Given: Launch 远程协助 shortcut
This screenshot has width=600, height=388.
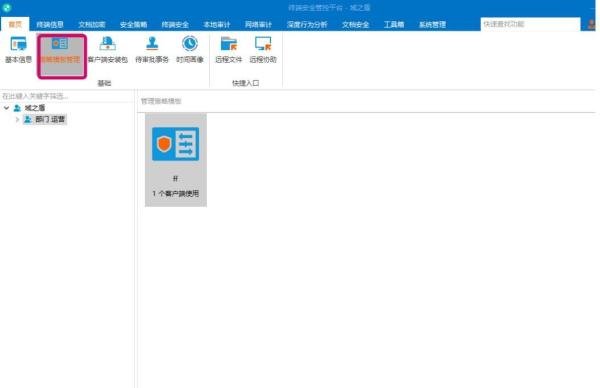Looking at the screenshot, I should pyautogui.click(x=263, y=50).
